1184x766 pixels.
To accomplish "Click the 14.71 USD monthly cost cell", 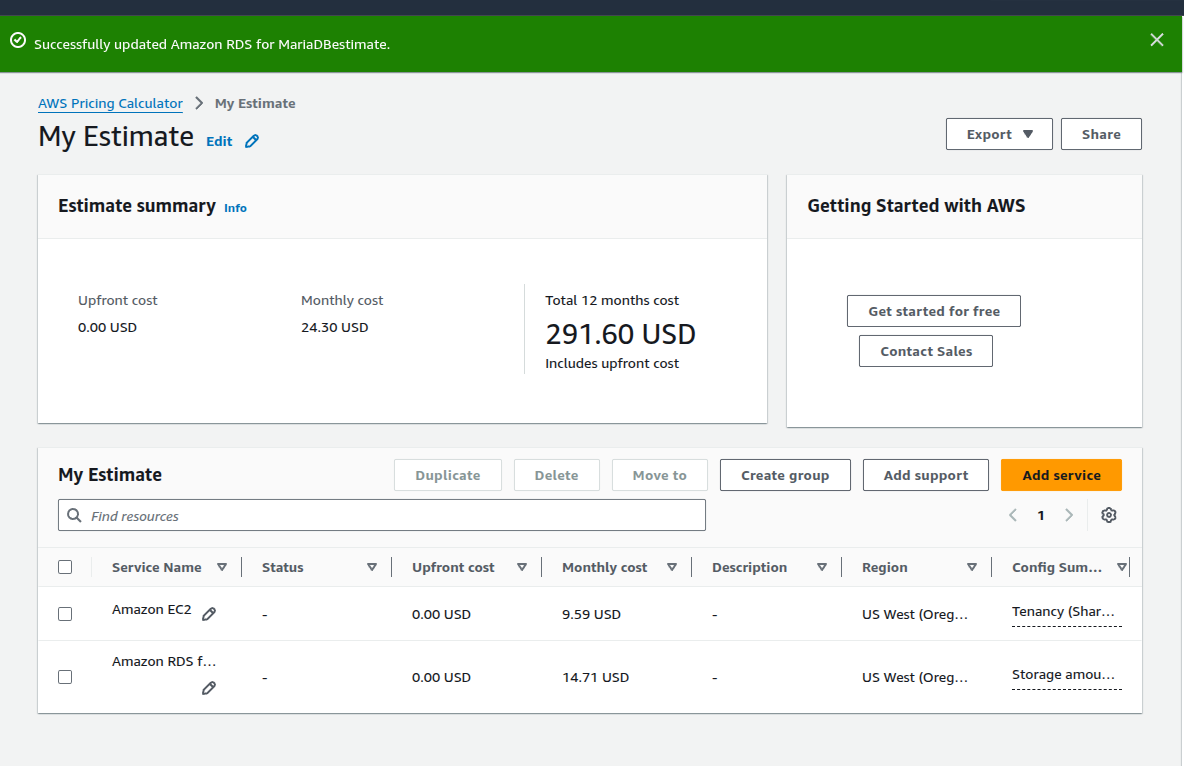I will coord(595,678).
